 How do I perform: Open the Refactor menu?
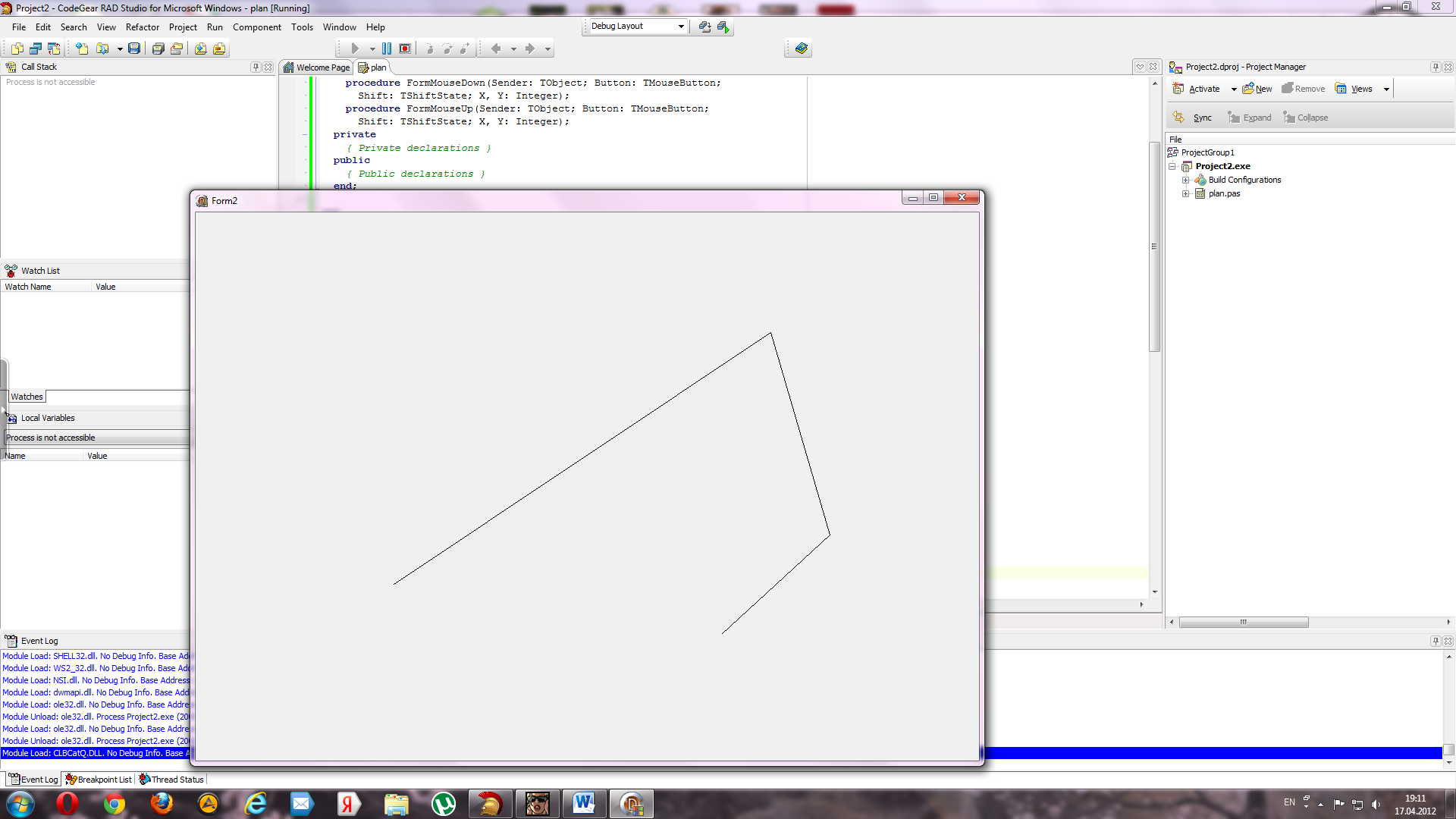143,27
